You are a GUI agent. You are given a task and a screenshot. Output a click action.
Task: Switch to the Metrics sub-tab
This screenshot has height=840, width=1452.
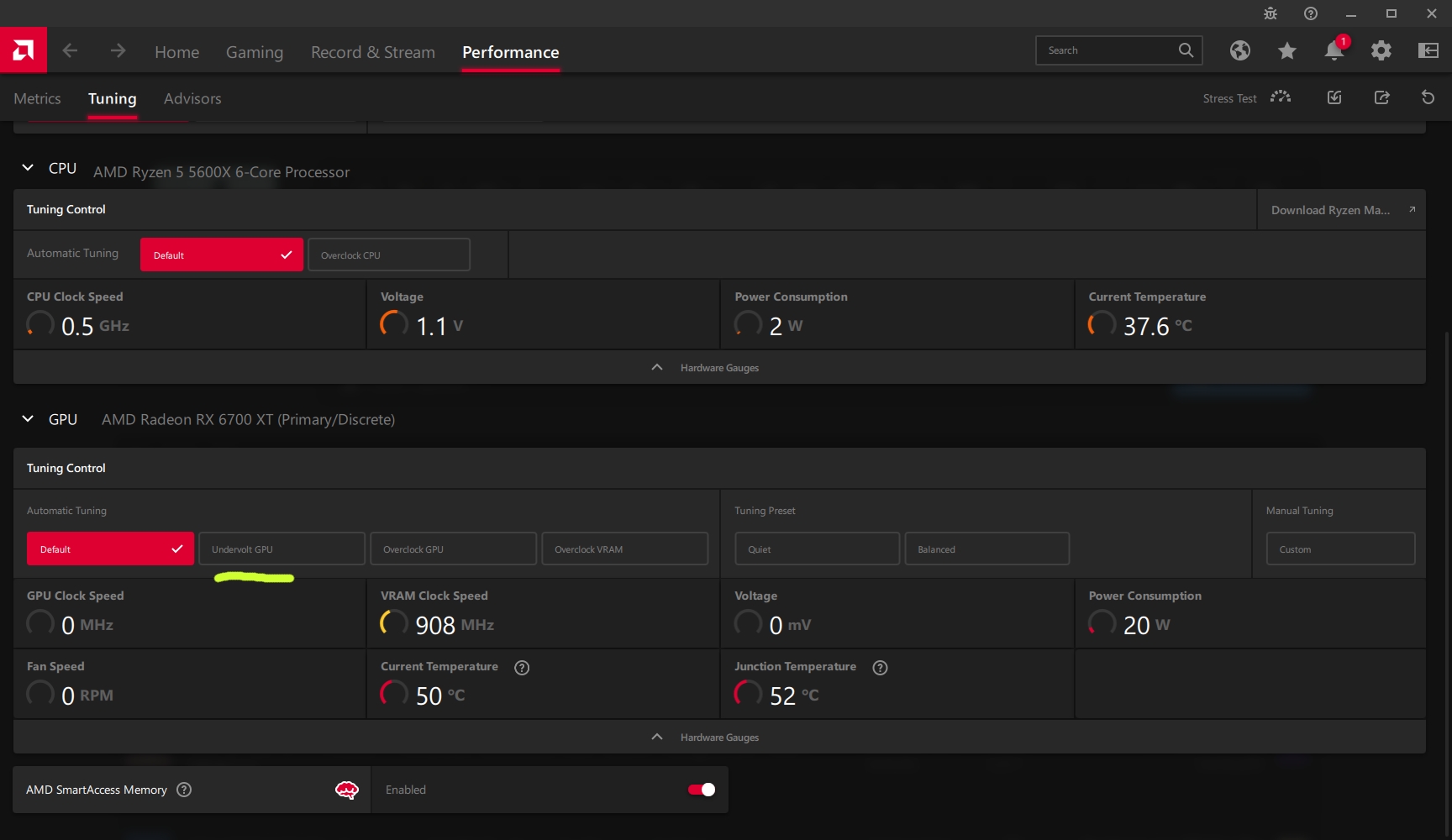click(x=37, y=98)
